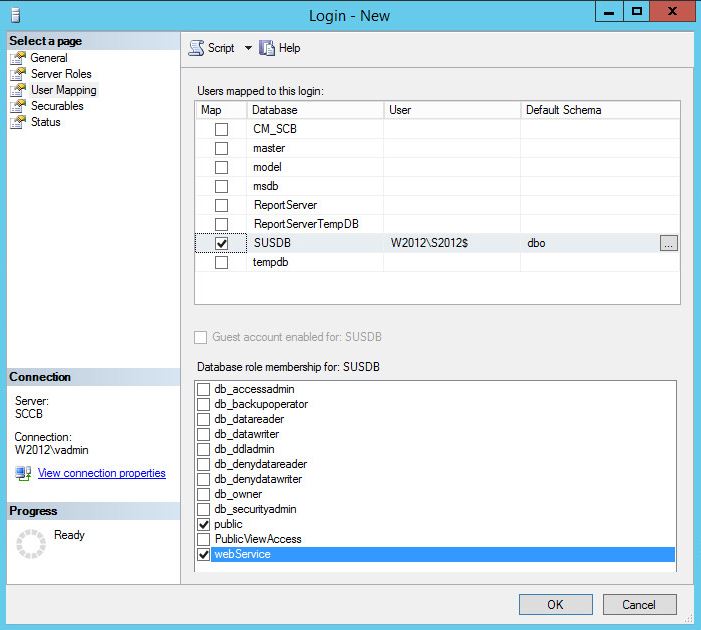Image resolution: width=701 pixels, height=630 pixels.
Task: Uncheck the SUSDB map checkbox
Action: coord(221,243)
